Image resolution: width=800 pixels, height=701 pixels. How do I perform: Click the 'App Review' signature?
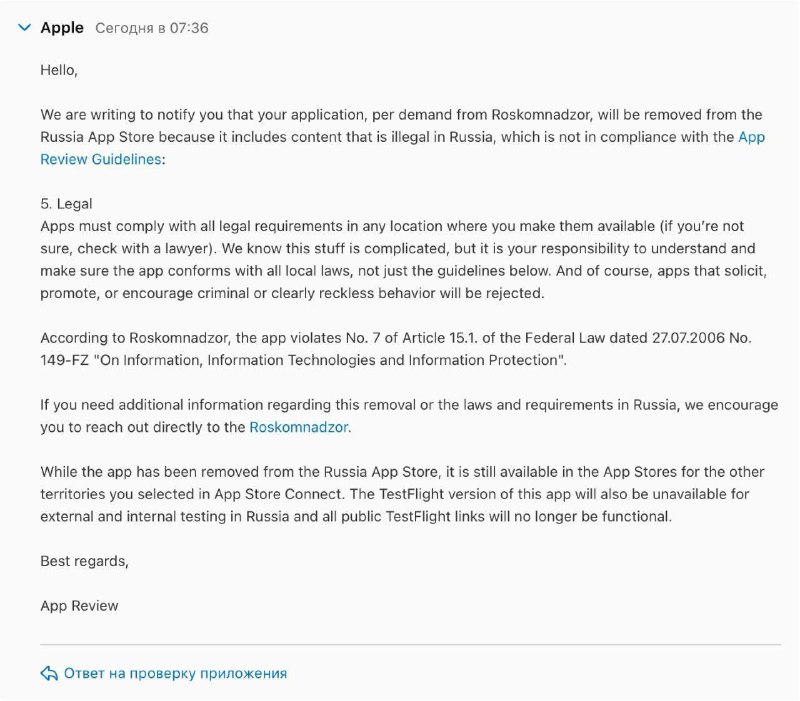point(79,606)
